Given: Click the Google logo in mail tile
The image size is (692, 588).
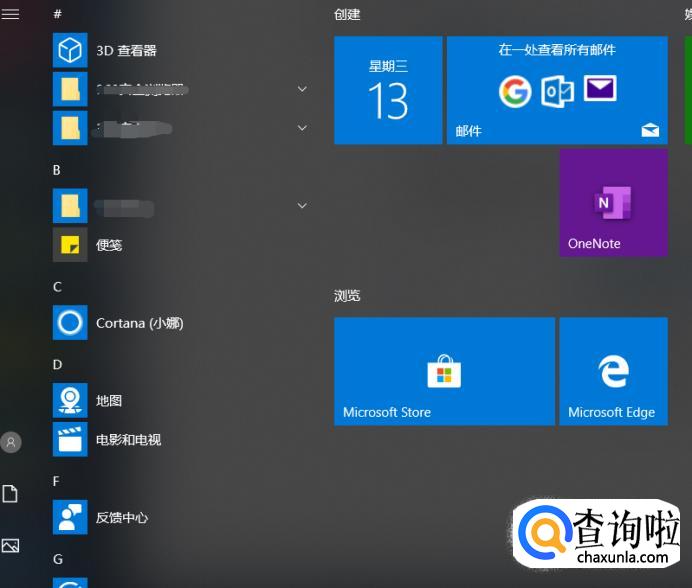Looking at the screenshot, I should [x=515, y=91].
